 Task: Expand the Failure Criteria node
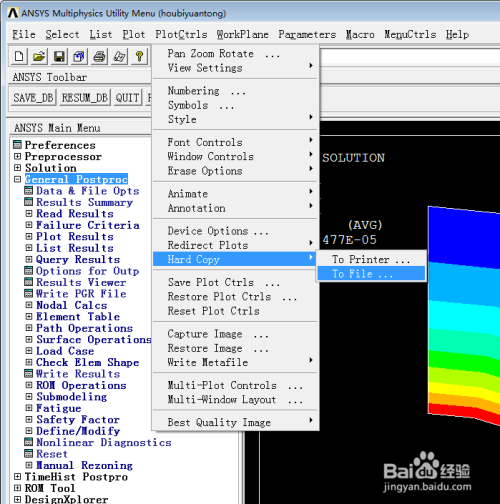[29, 225]
